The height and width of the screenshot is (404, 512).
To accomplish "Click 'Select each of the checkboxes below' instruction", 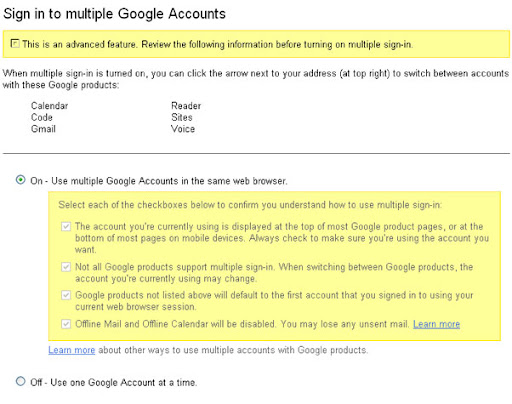I will pos(250,205).
